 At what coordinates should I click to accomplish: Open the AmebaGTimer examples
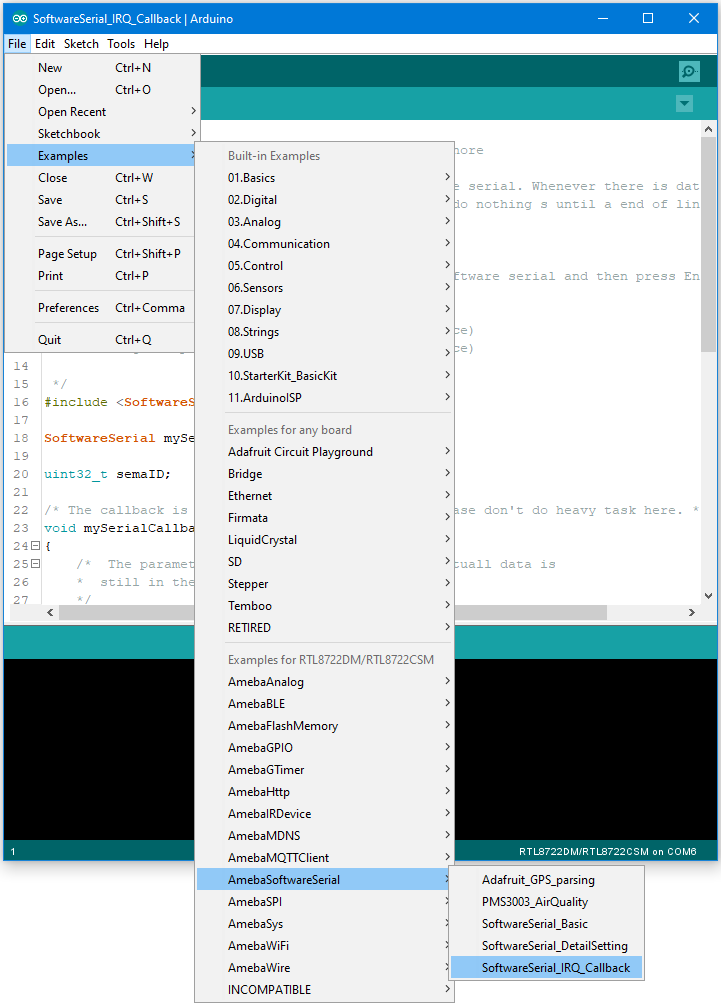325,770
